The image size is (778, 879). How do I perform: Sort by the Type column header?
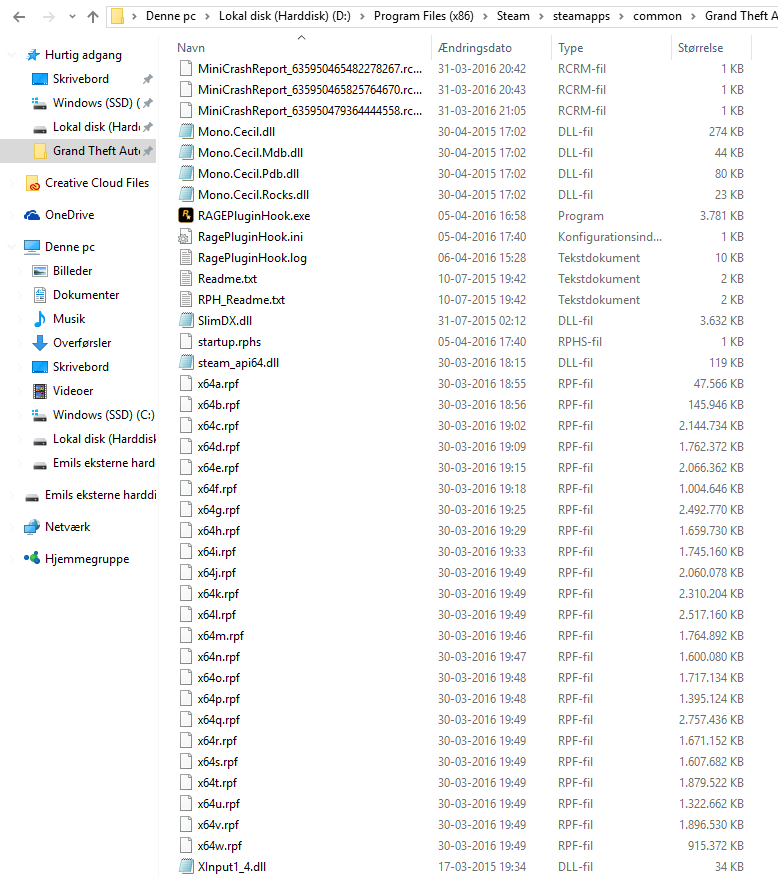click(x=571, y=48)
